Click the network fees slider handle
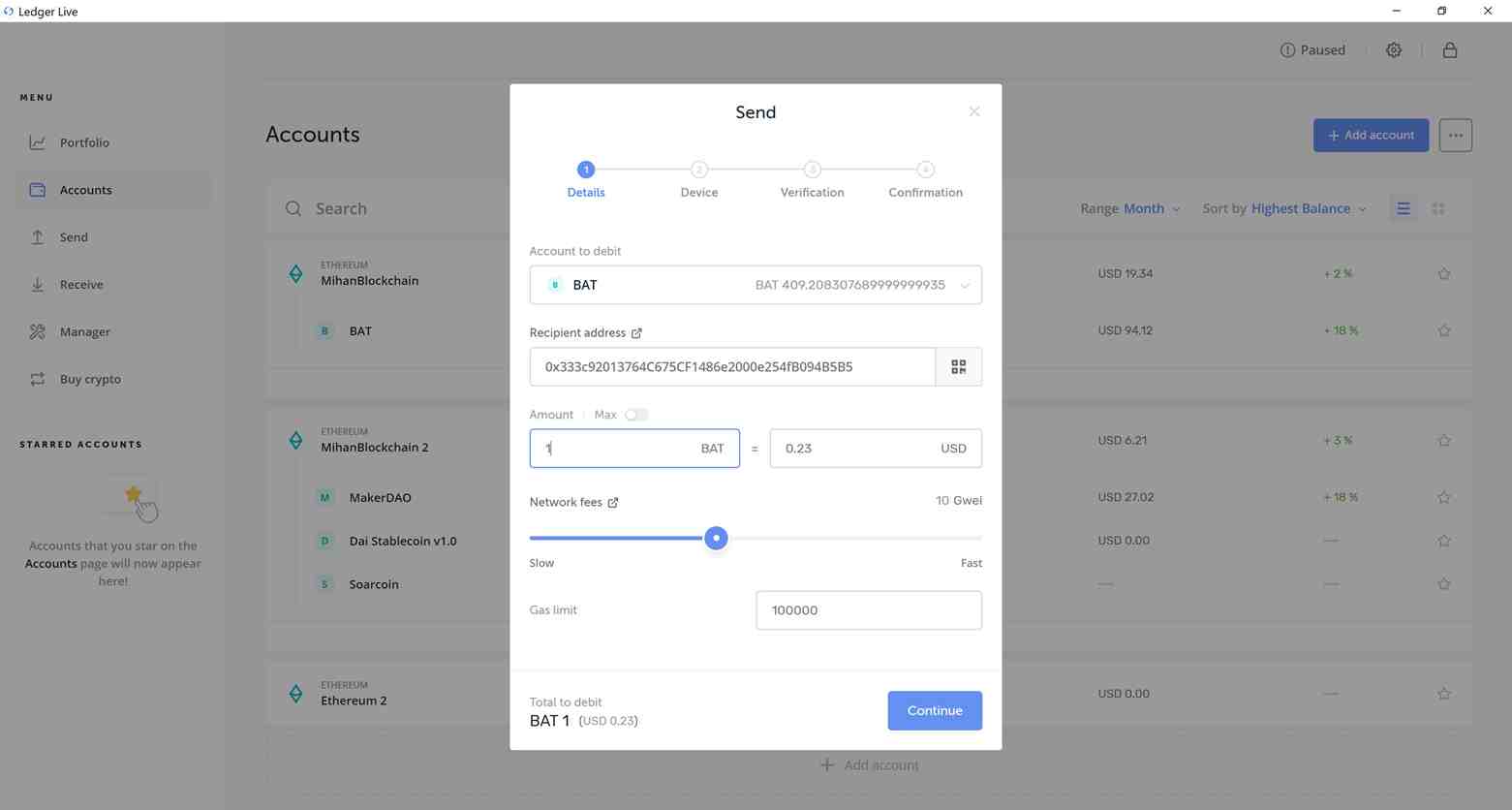The height and width of the screenshot is (810, 1512). click(716, 538)
